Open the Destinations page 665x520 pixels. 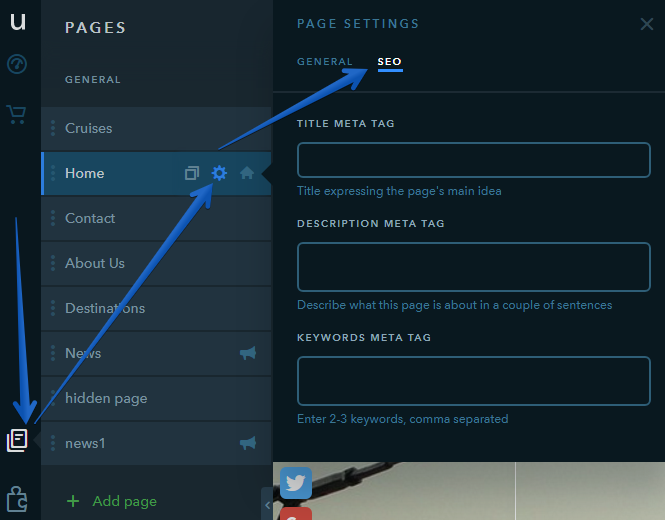point(156,308)
